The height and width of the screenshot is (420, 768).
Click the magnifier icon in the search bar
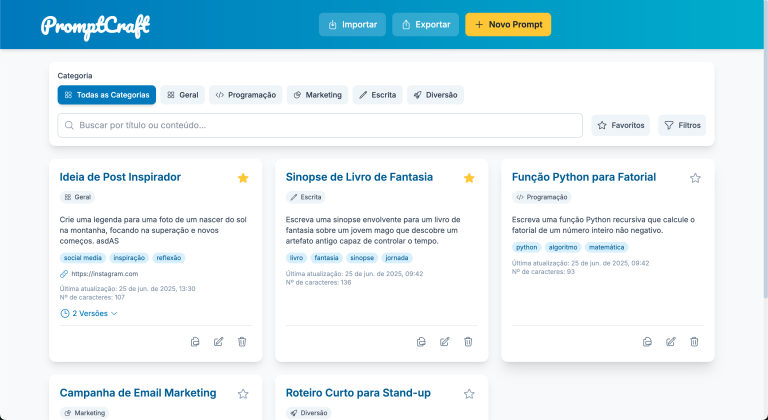(70, 125)
